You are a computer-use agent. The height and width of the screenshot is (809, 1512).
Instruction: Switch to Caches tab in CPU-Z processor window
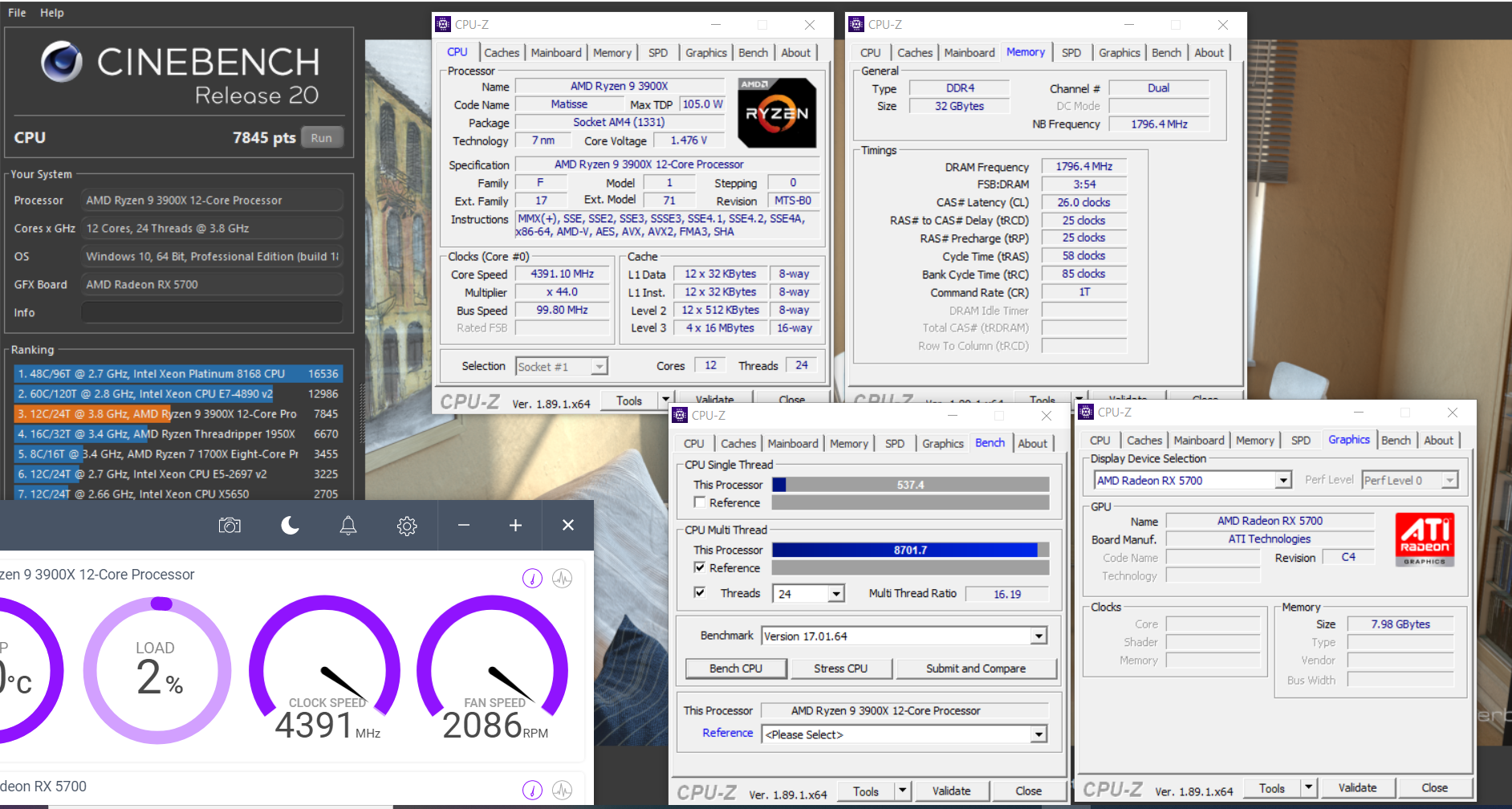click(502, 53)
